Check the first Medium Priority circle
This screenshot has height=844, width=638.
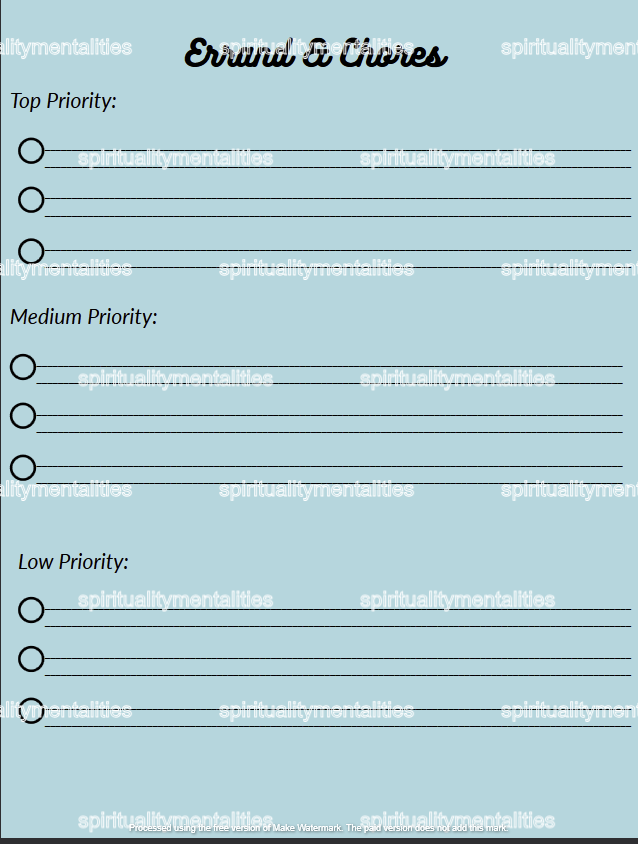click(23, 367)
